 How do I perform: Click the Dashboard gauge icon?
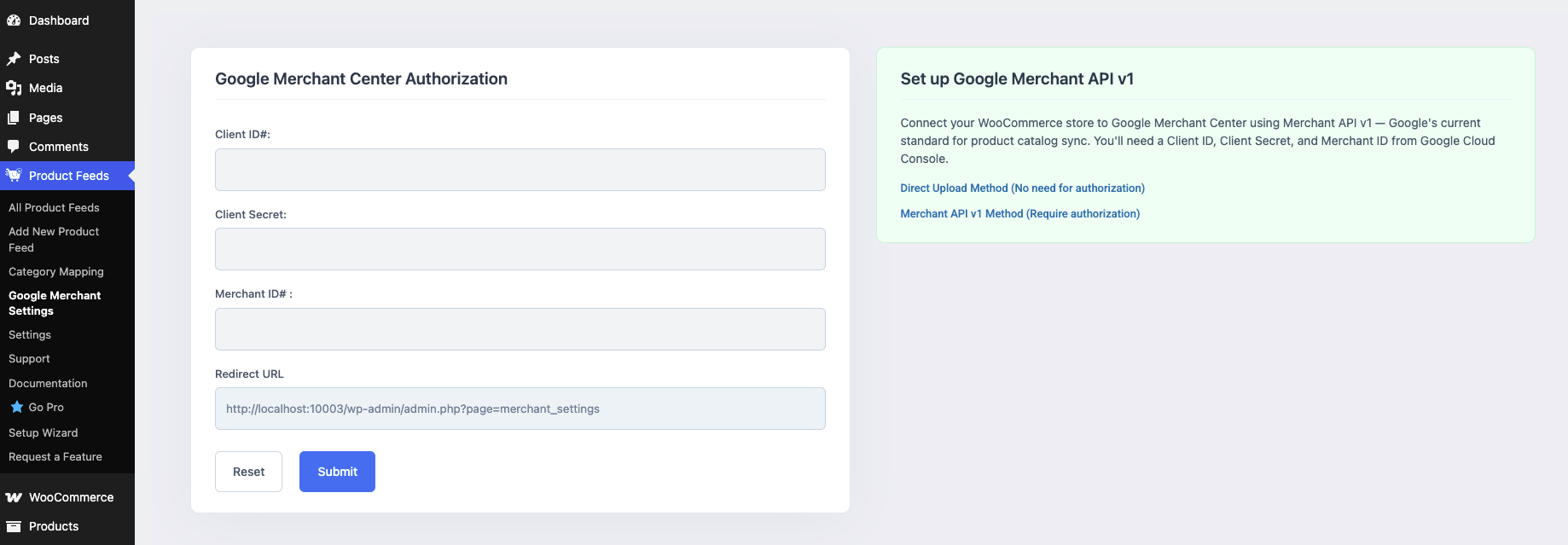(14, 20)
